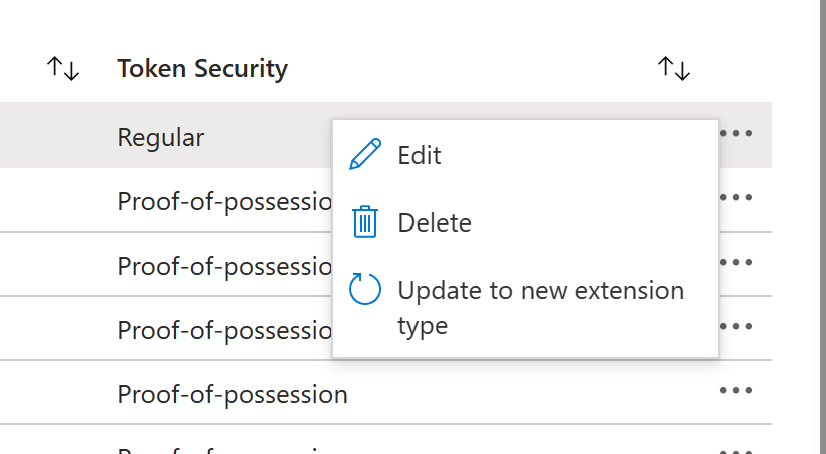Click the trash can icon beside Delete
Screen dimensions: 826x454
(x=365, y=222)
